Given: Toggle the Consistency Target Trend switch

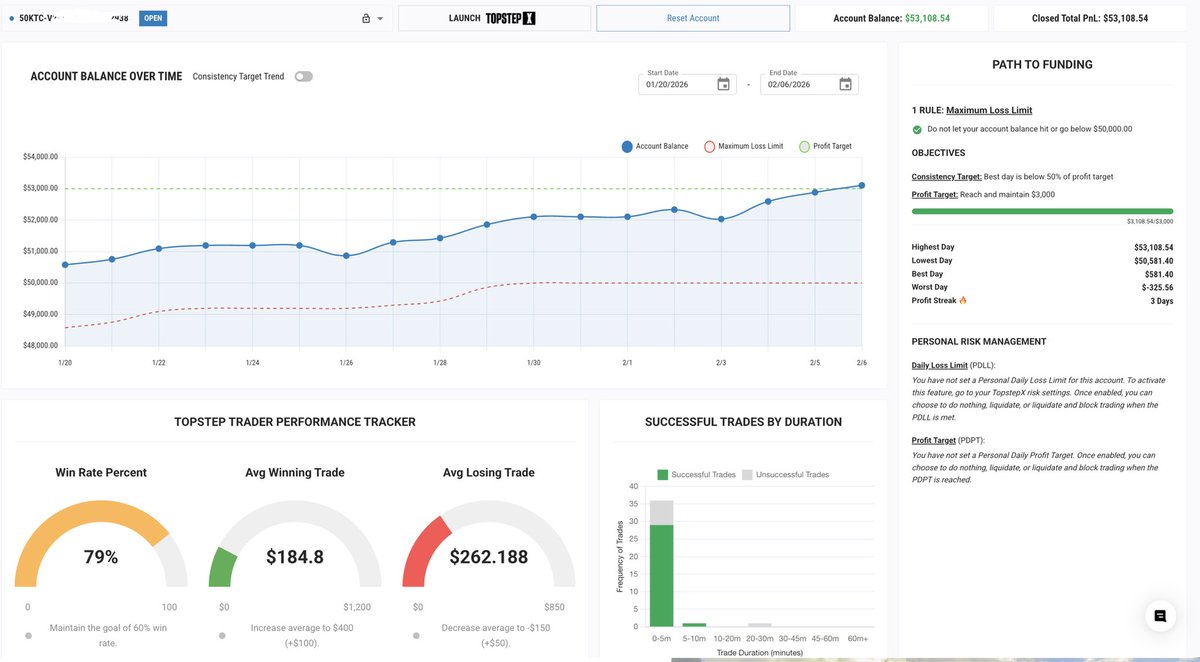Looking at the screenshot, I should (x=303, y=76).
